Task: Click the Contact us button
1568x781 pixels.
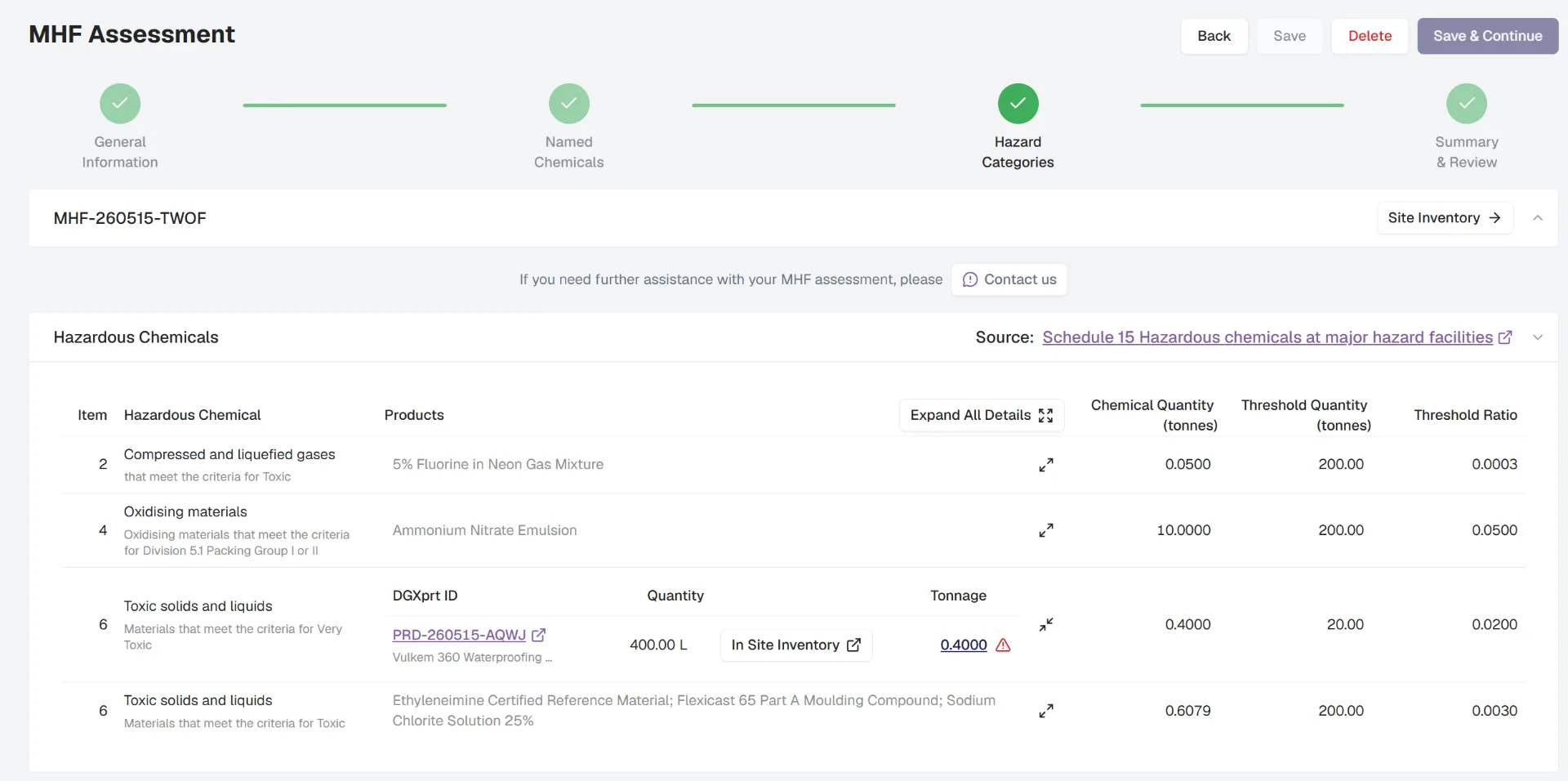Action: click(x=1009, y=279)
